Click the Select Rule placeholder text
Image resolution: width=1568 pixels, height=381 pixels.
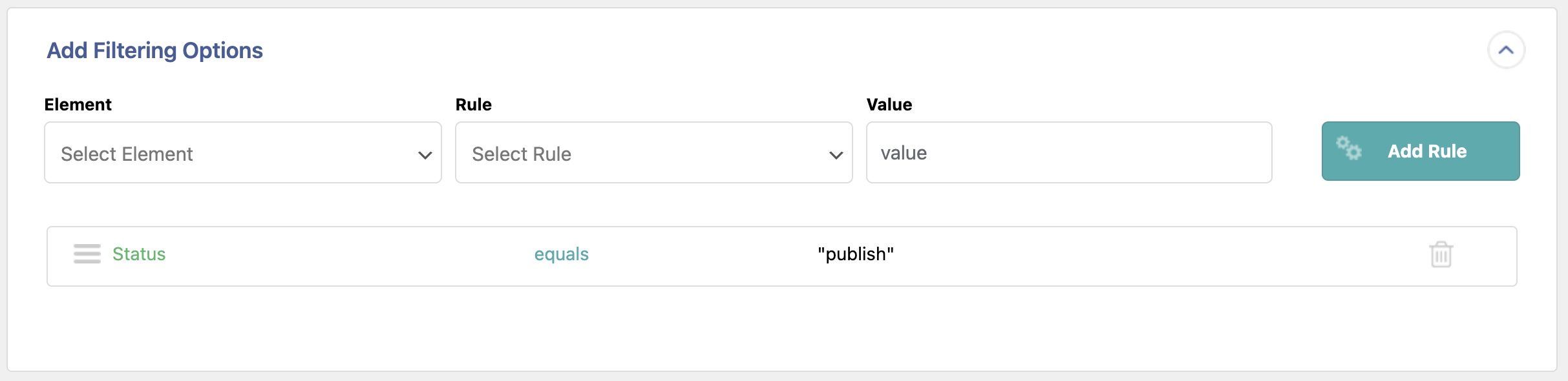pos(521,154)
